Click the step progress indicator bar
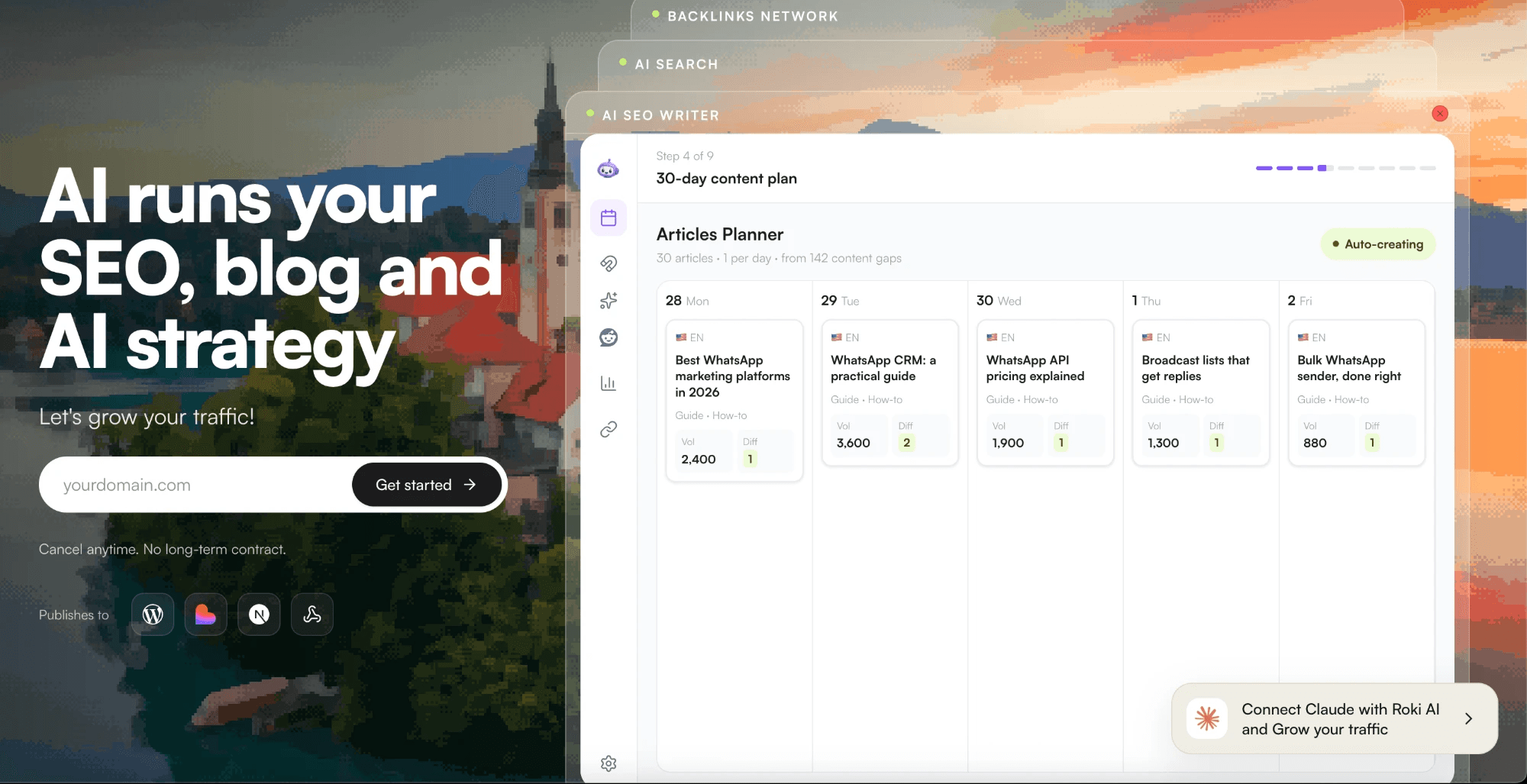Screen dimensions: 1527x784 tap(1345, 168)
